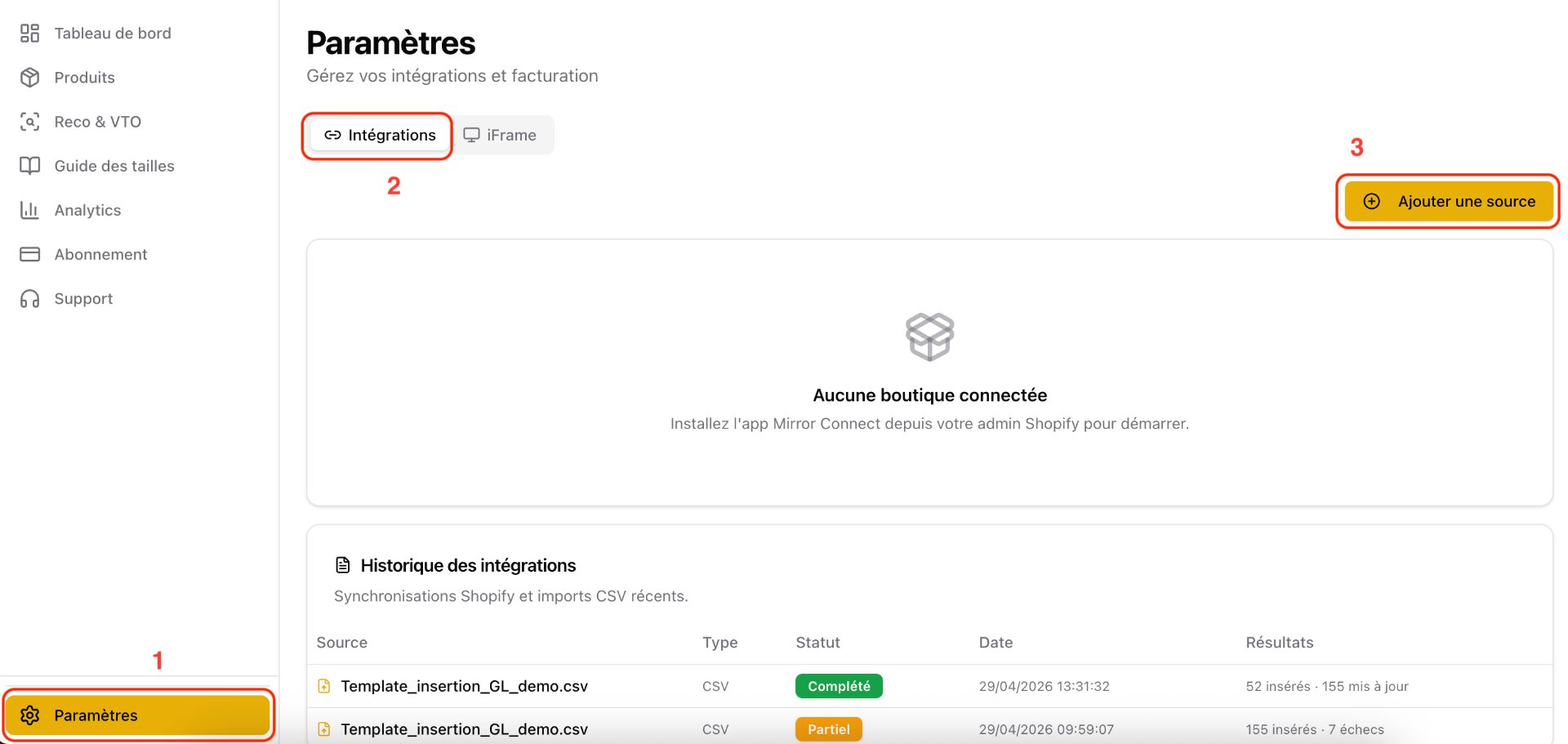
Task: Open Tableau de bord from sidebar
Action: coord(139,33)
